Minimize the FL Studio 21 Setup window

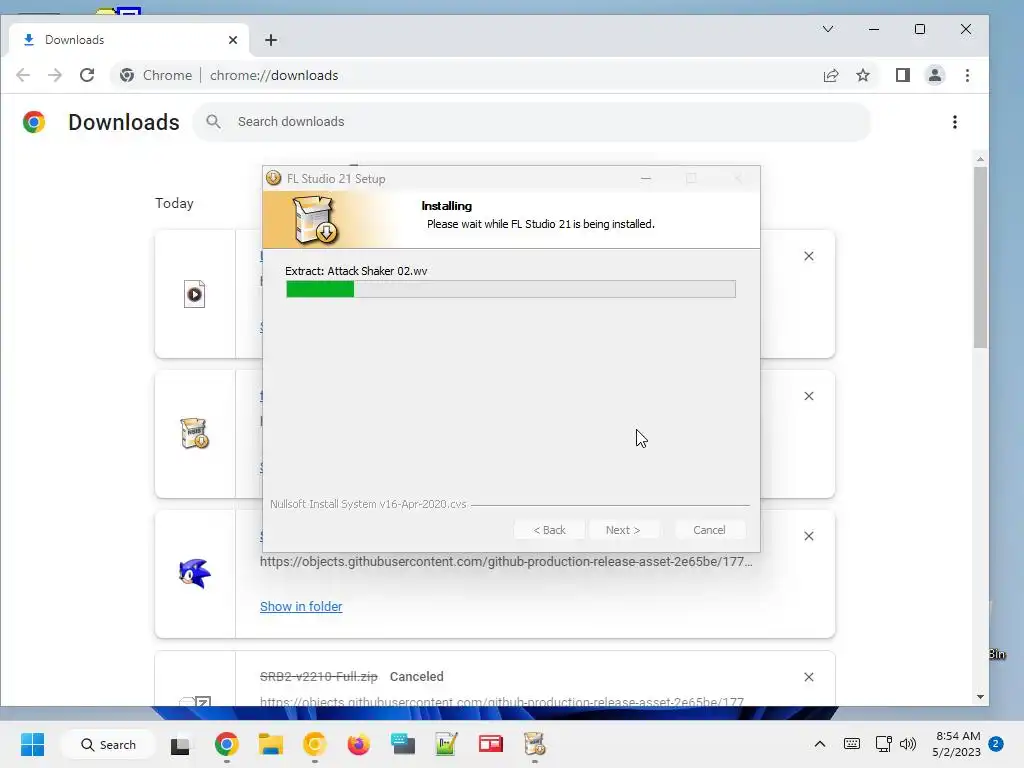tap(646, 178)
